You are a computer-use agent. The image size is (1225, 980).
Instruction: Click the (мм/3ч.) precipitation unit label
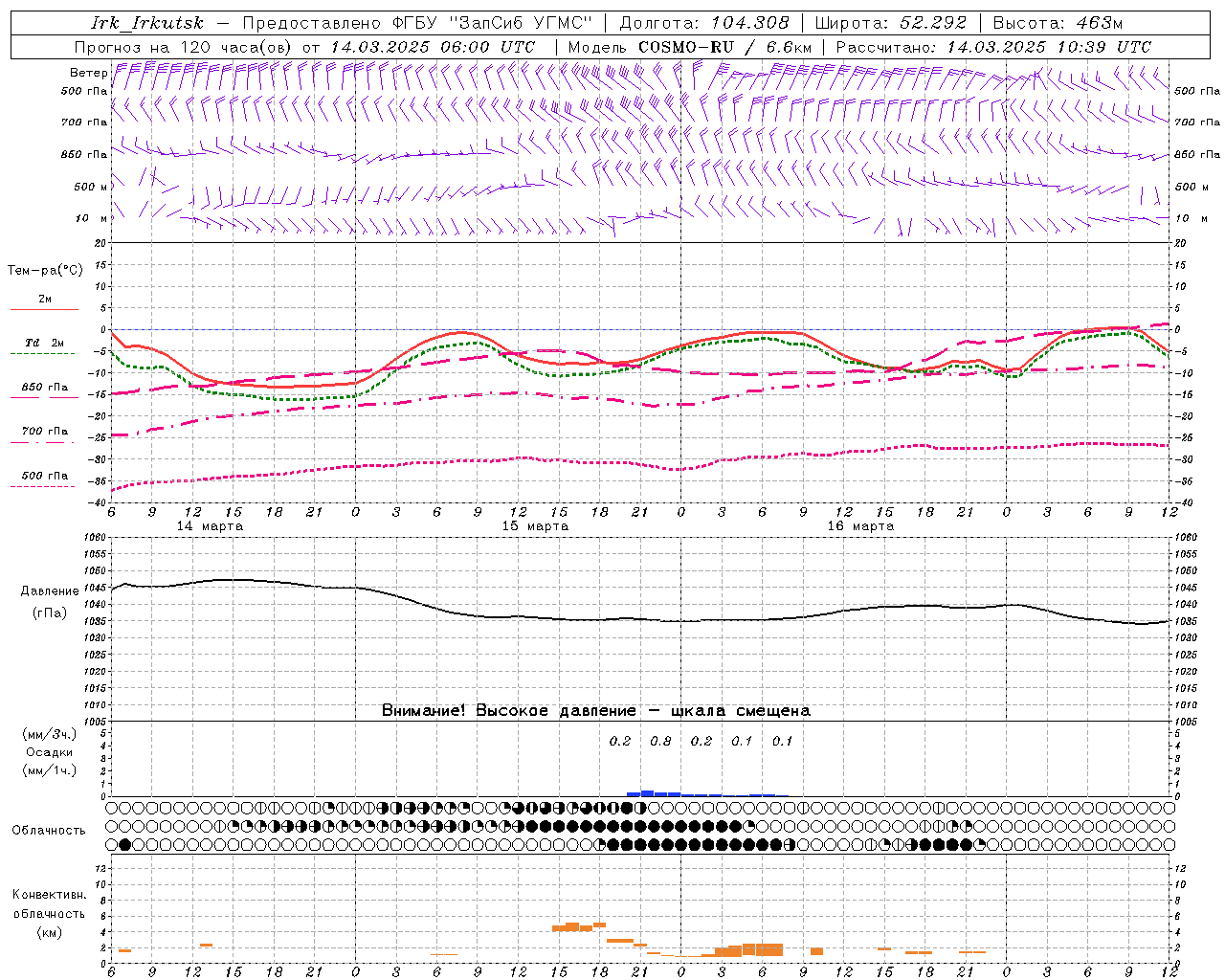50,734
